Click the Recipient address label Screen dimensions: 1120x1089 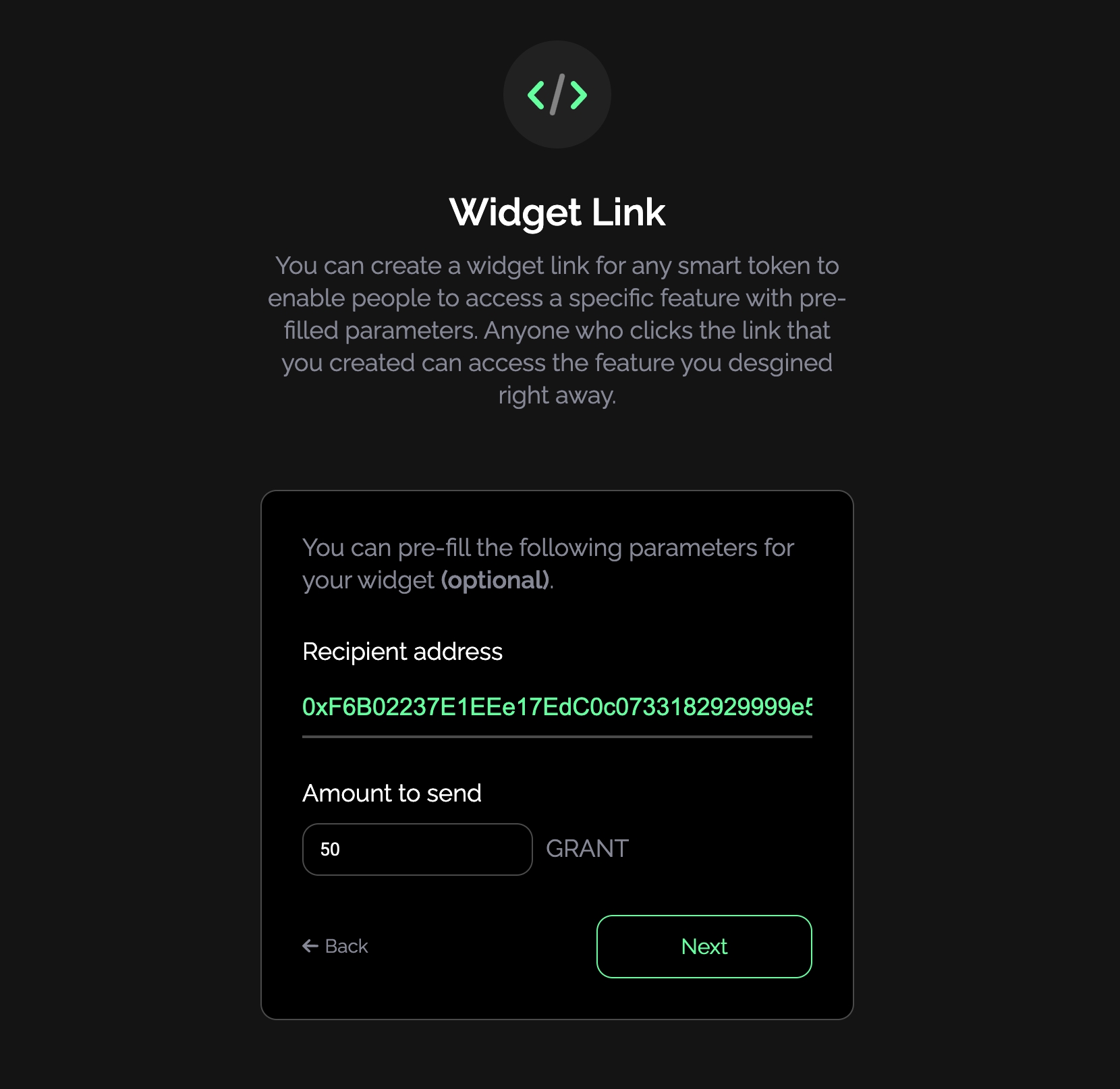(403, 652)
